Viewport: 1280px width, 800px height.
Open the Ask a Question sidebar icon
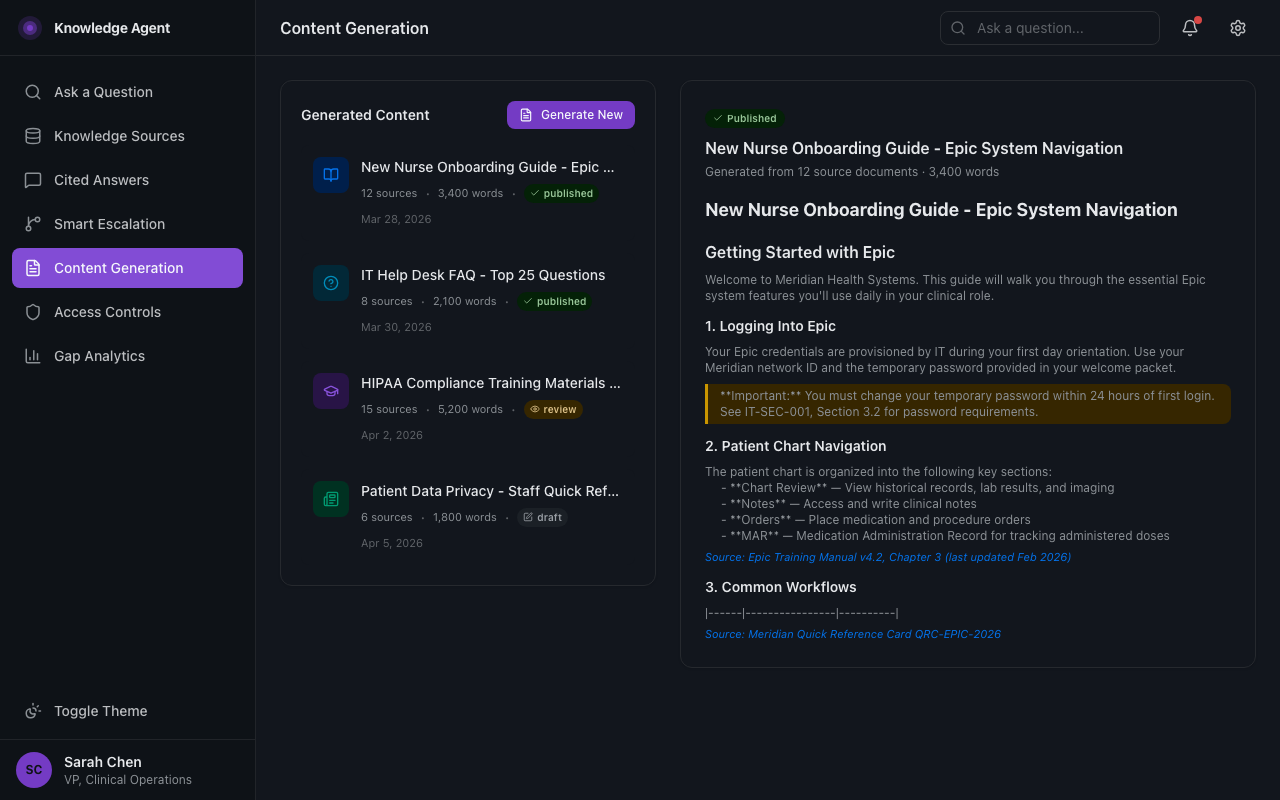click(33, 92)
